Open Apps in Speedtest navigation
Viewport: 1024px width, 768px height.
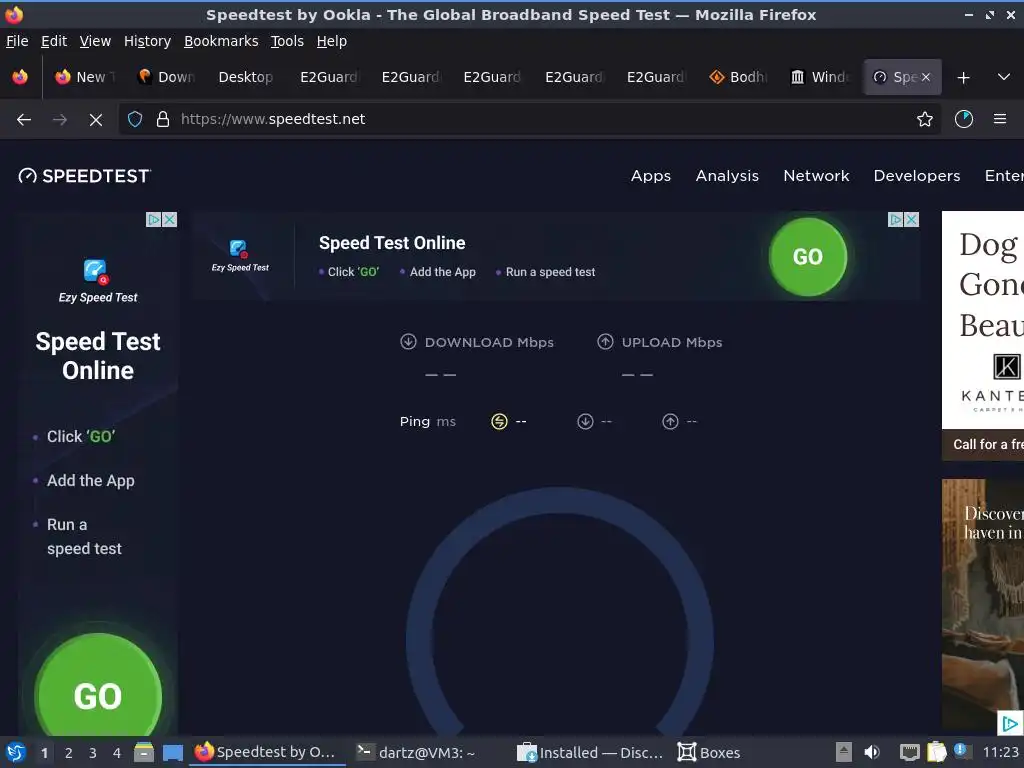650,176
